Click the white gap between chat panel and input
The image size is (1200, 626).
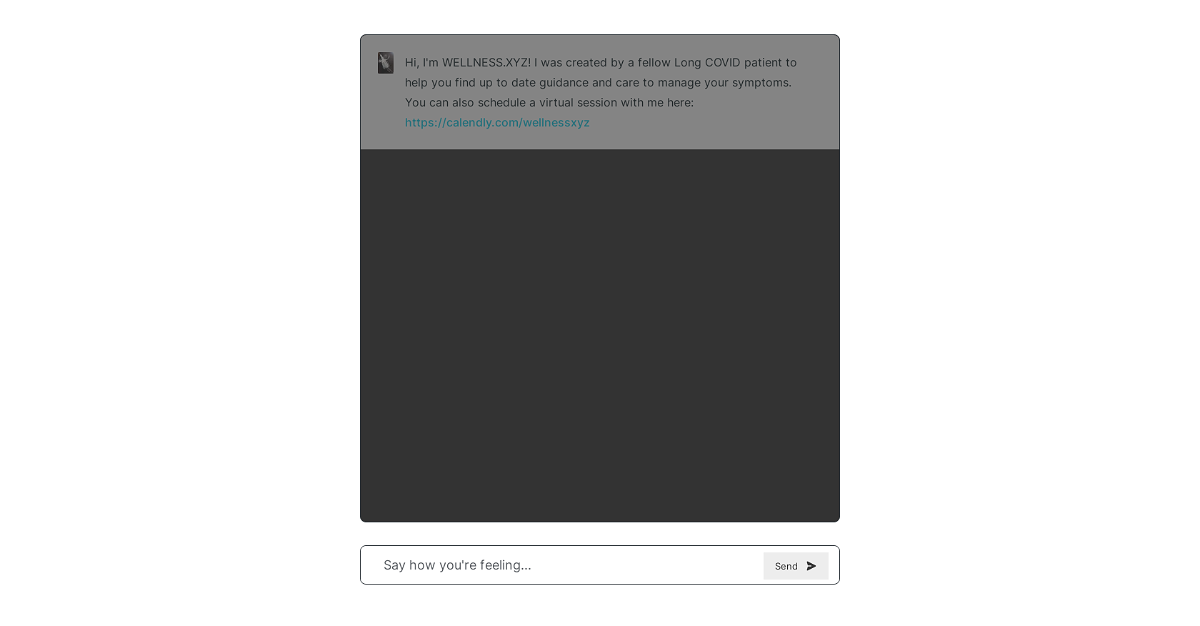tap(600, 534)
